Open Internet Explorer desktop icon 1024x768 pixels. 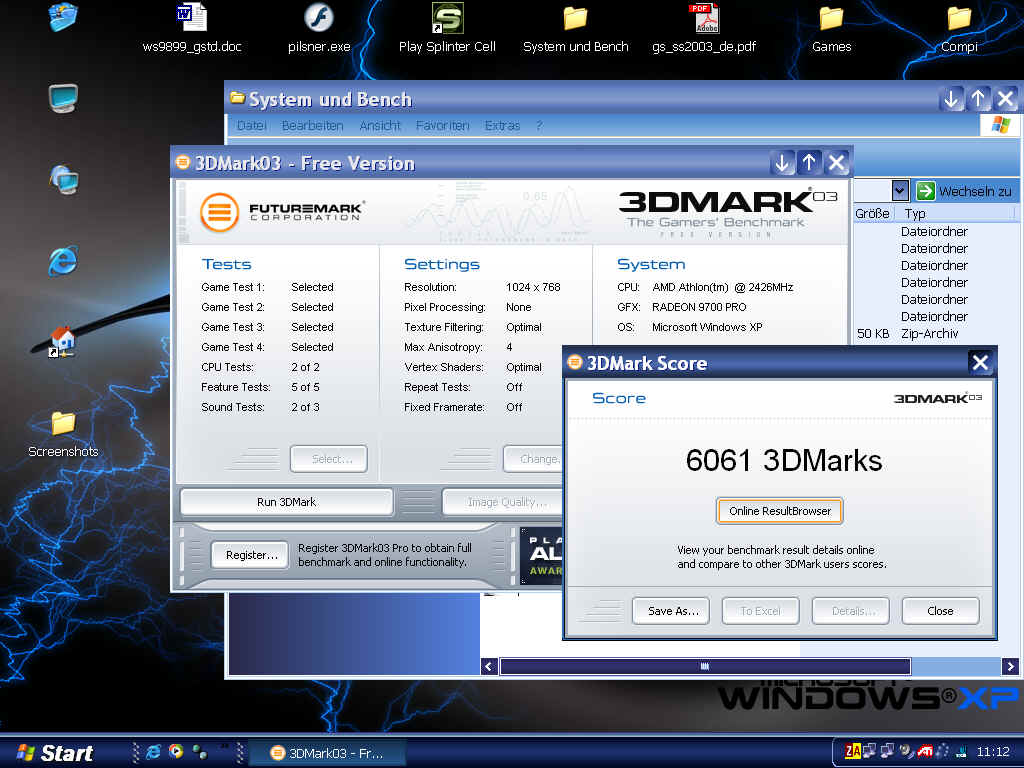click(x=63, y=261)
